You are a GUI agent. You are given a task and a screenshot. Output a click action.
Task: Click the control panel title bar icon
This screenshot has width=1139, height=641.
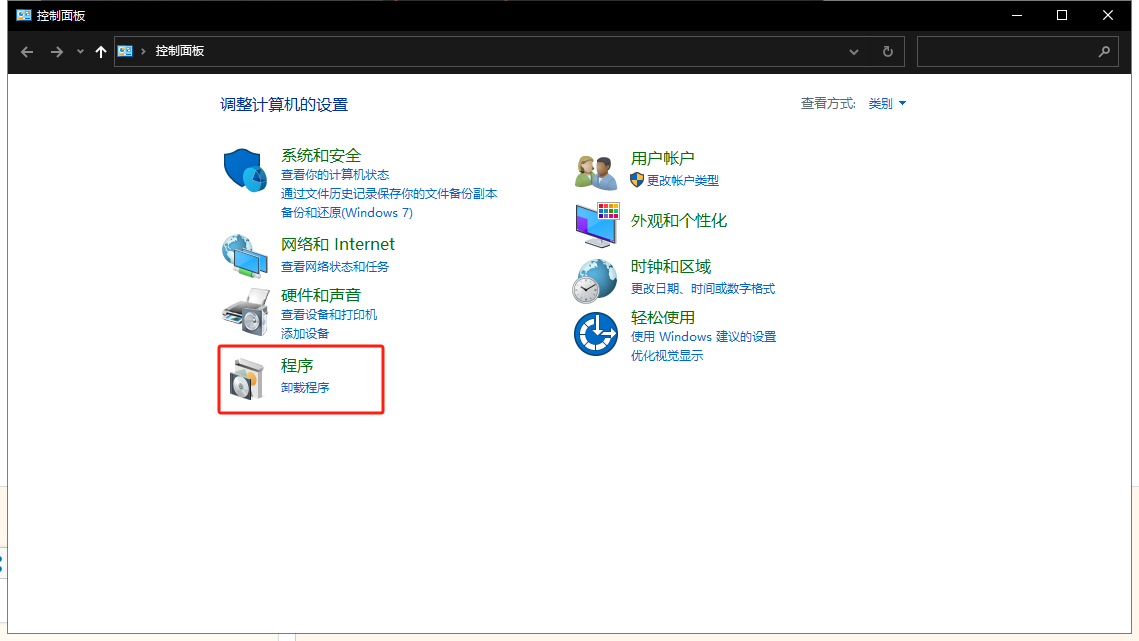pos(23,15)
